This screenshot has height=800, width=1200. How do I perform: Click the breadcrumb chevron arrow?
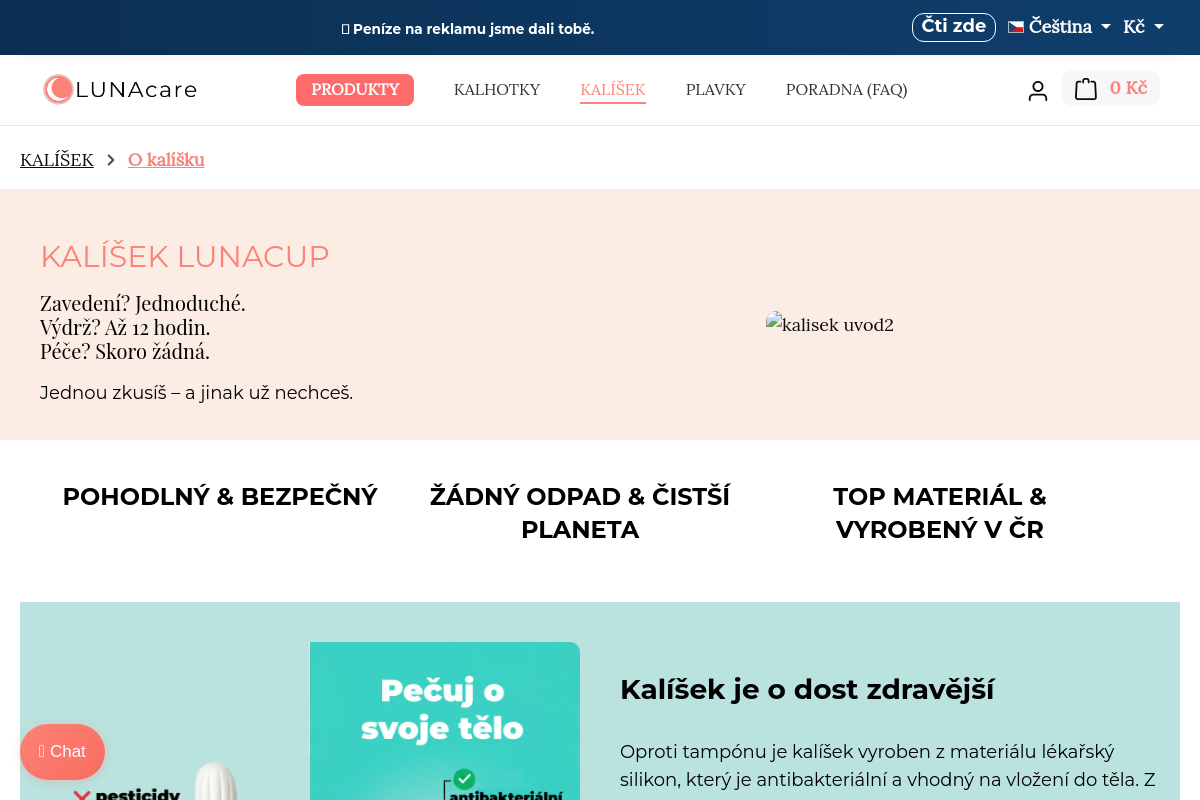point(111,160)
